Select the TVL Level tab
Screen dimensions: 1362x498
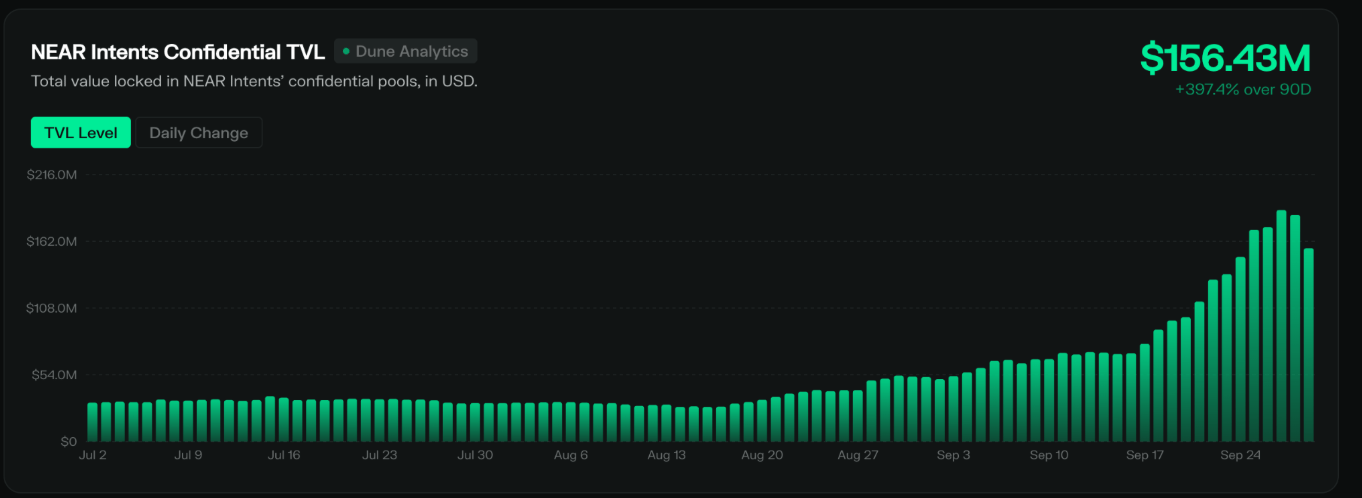[81, 133]
